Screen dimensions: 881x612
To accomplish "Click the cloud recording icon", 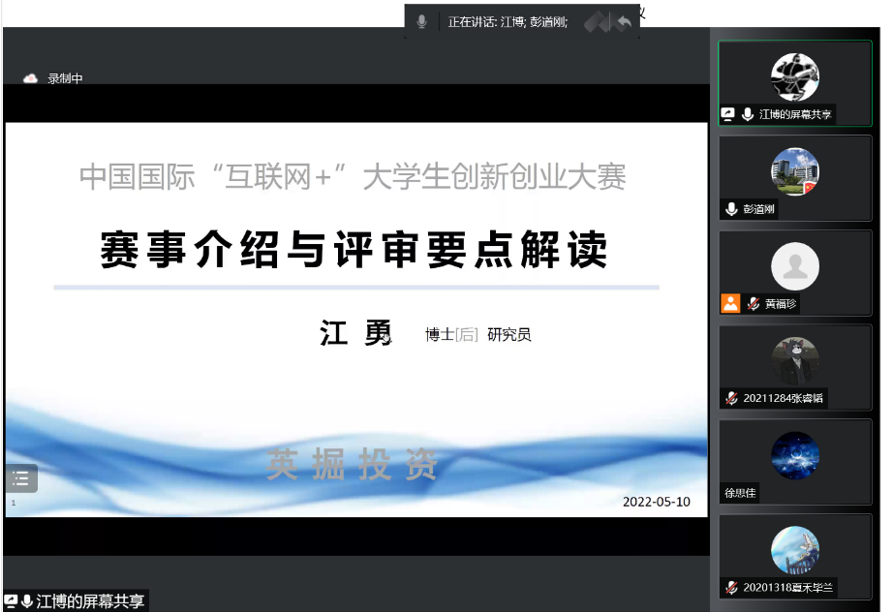I will pos(31,78).
